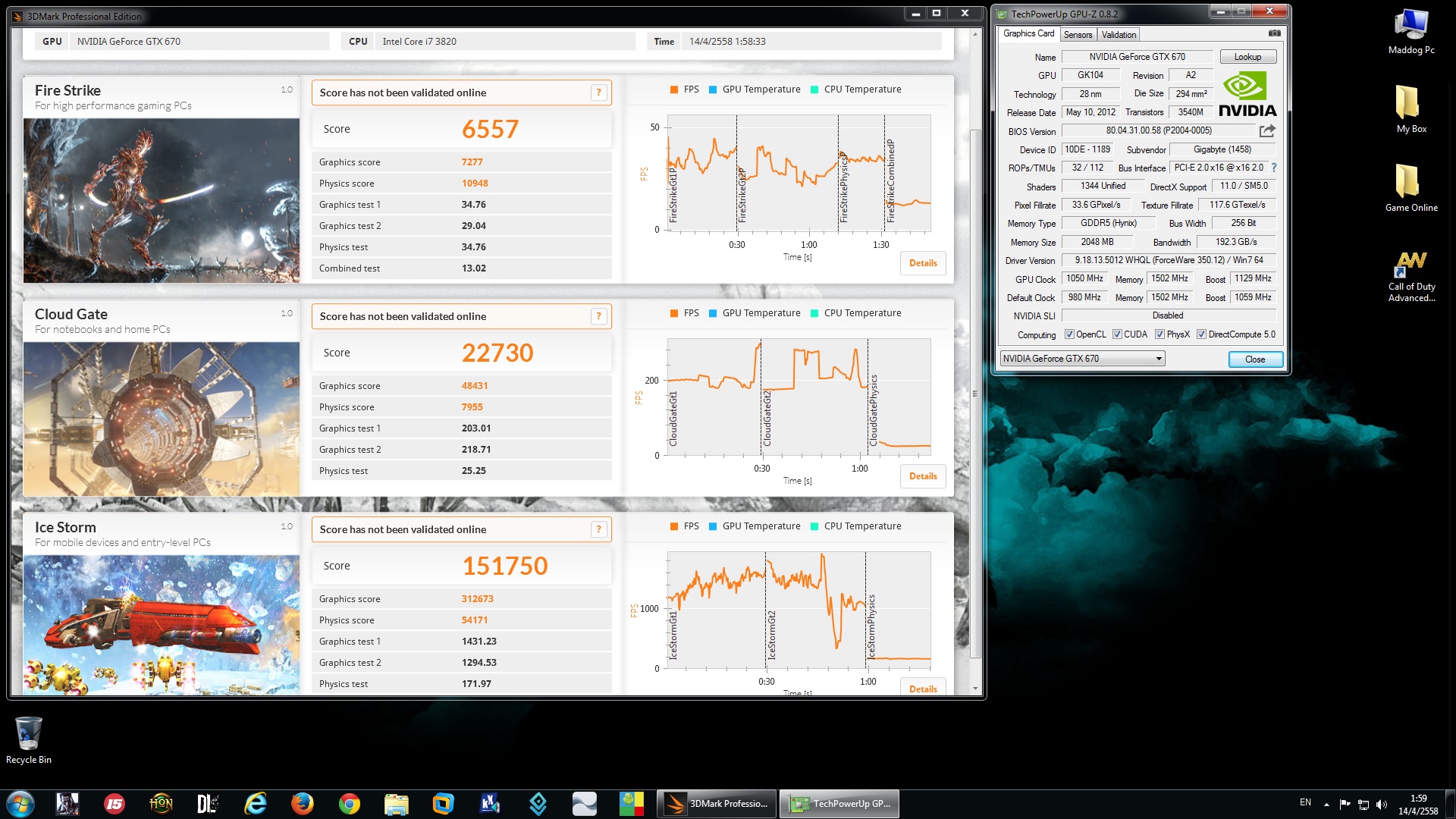Click the Fire Strike benchmark thumbnail
Screen dimensions: 1456x819
pos(162,200)
